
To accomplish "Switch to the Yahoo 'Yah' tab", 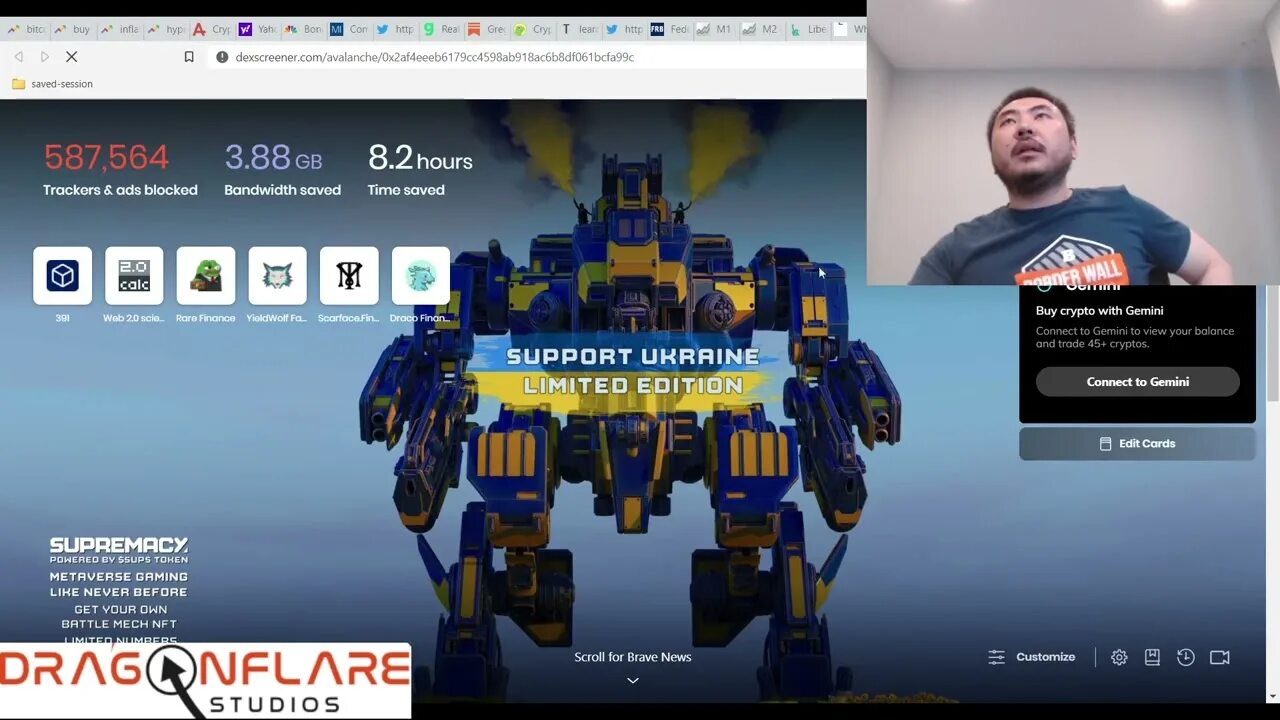I will tap(258, 29).
